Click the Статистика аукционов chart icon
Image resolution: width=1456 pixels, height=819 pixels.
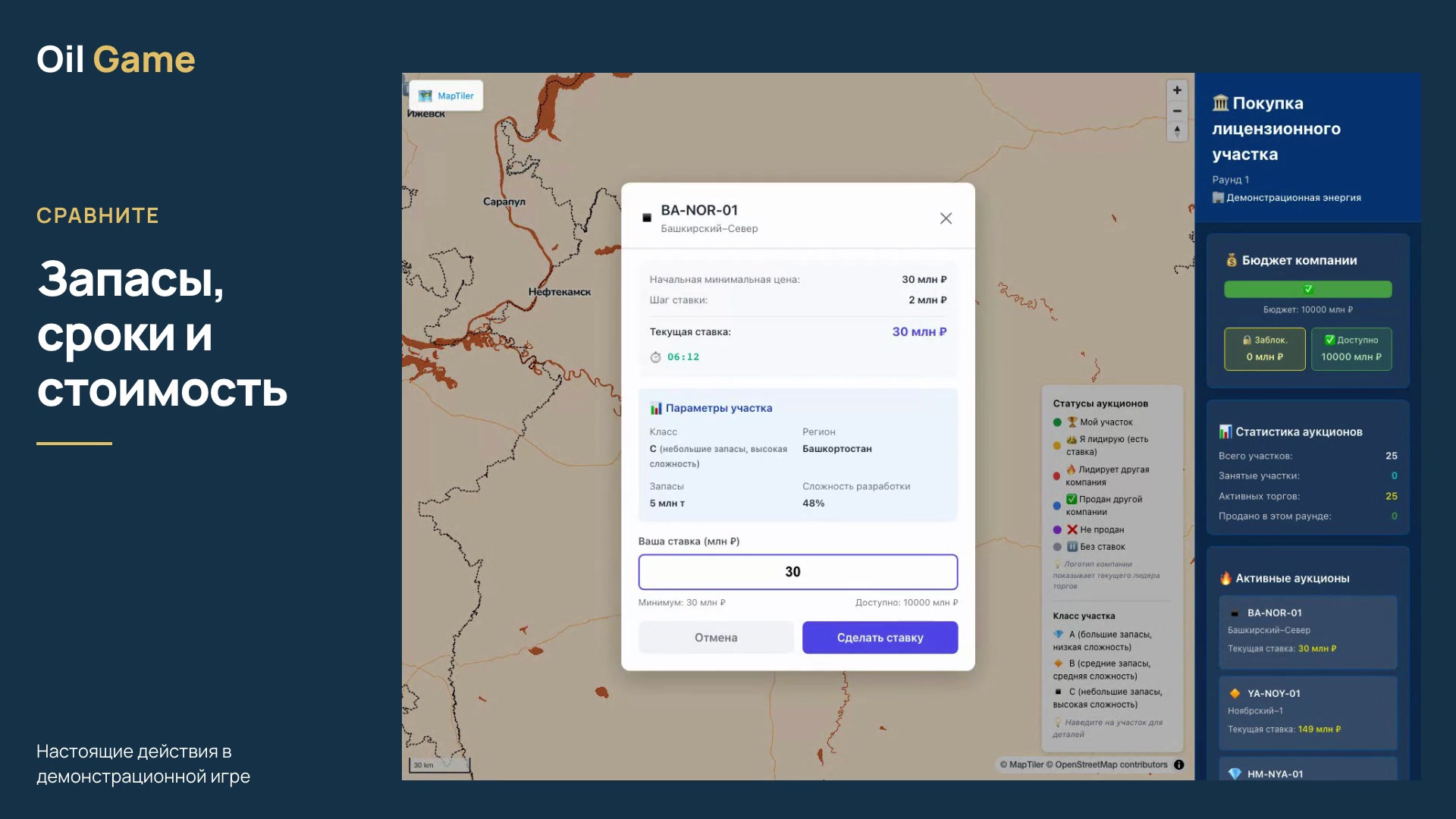1225,431
